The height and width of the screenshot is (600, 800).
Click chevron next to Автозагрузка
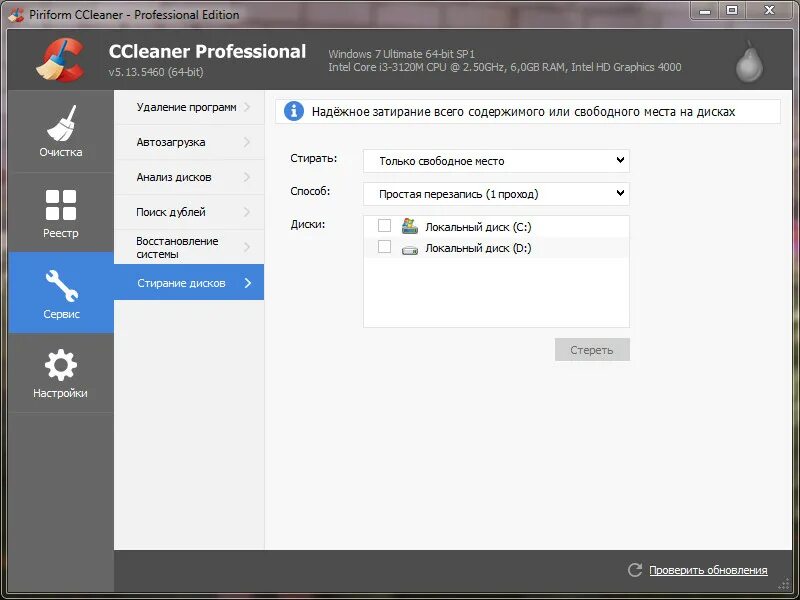pos(247,142)
